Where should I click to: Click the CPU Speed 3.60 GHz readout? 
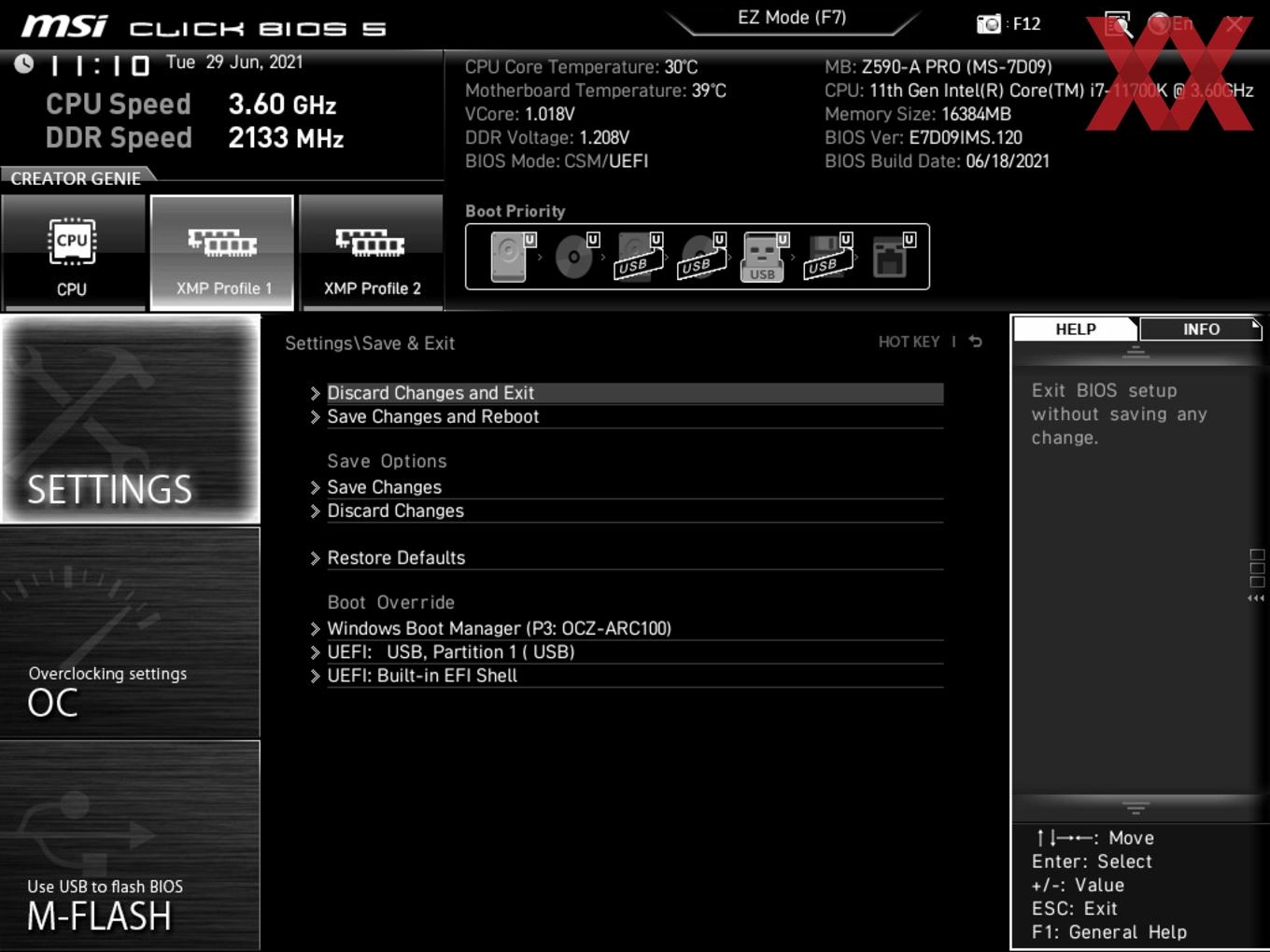[190, 104]
